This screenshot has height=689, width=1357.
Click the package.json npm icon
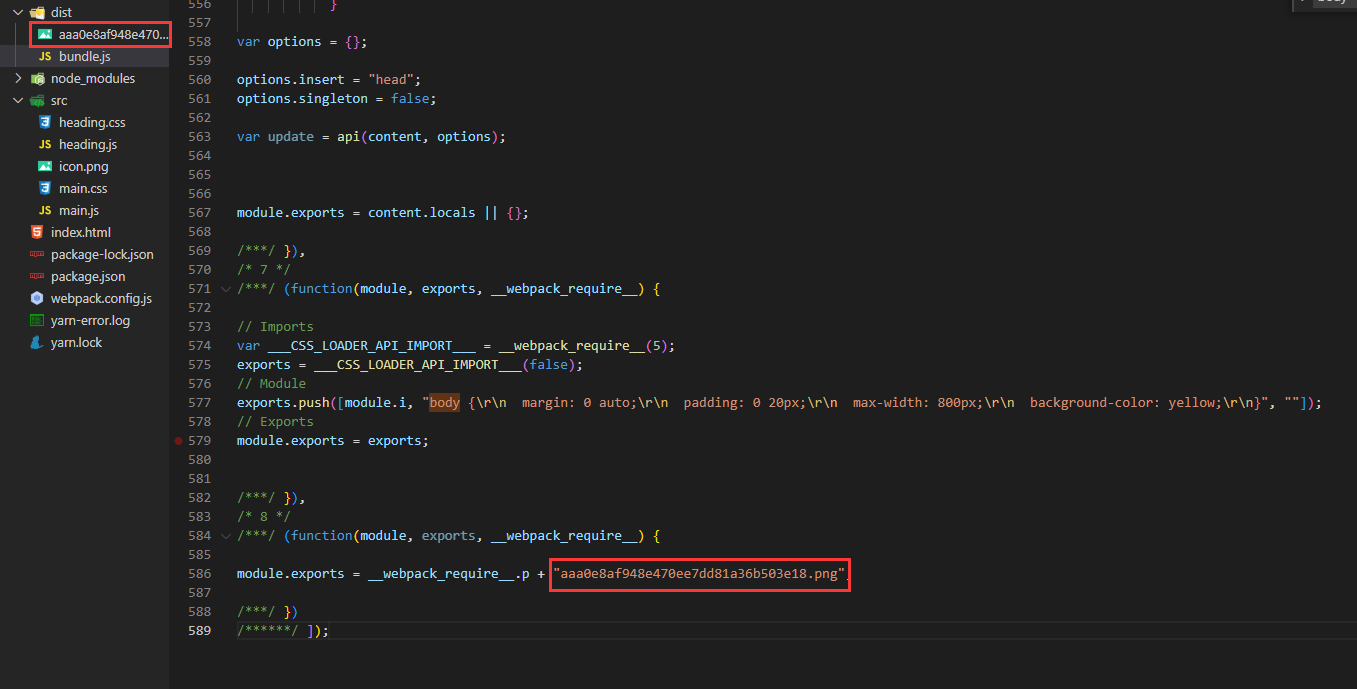[x=37, y=276]
